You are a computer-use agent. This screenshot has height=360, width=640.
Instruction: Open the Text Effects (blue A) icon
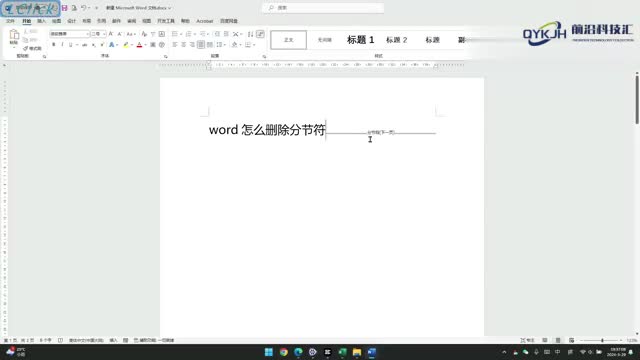[111, 44]
